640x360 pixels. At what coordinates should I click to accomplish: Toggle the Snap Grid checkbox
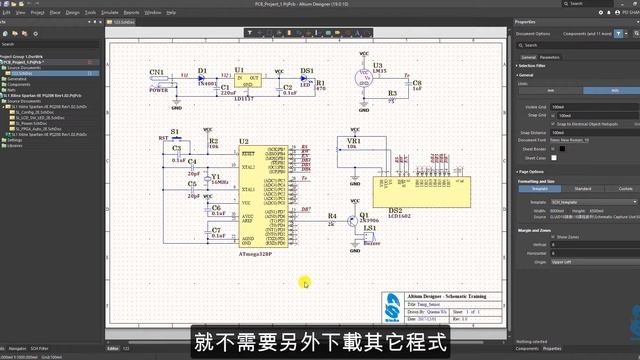coord(553,116)
